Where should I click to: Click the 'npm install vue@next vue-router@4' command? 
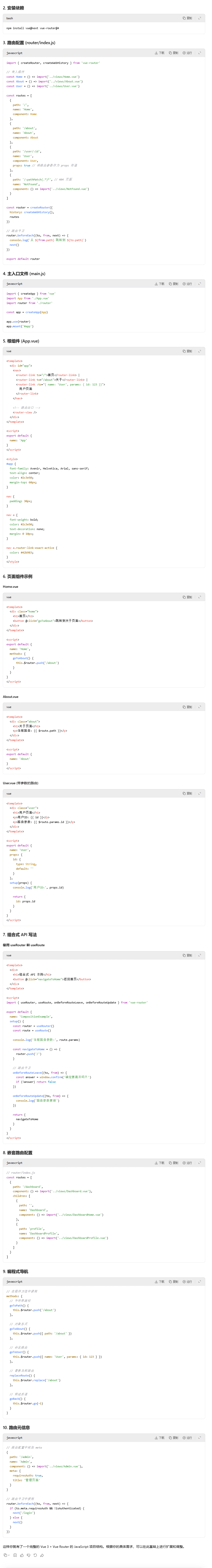pos(33,28)
